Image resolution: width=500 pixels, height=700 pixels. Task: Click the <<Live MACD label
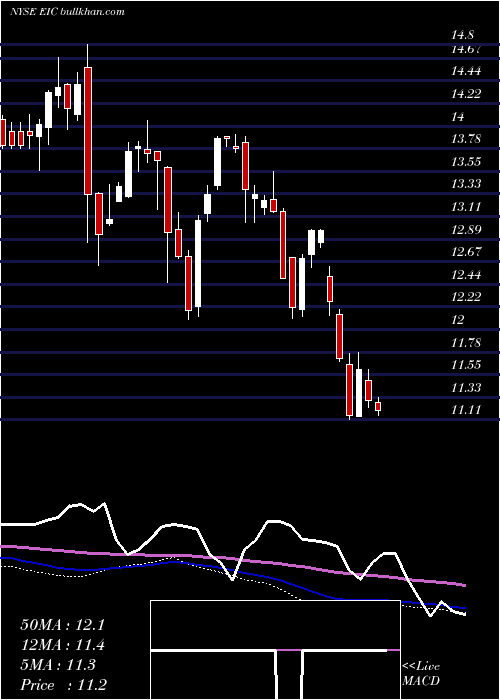point(421,674)
